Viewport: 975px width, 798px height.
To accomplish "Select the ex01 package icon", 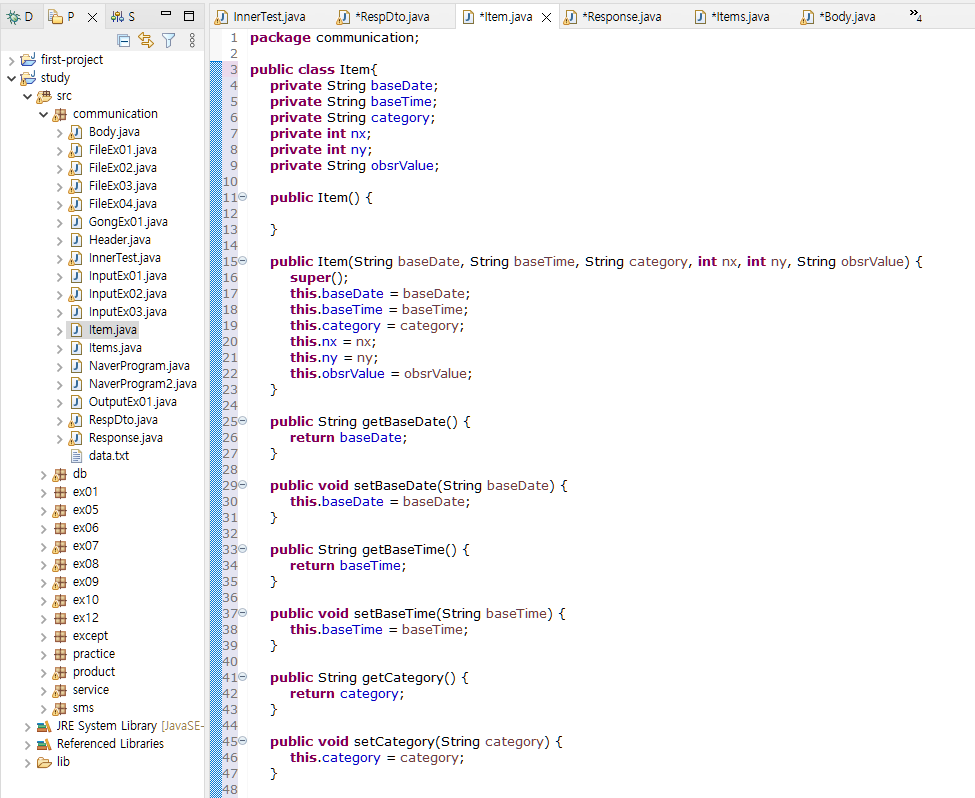I will pos(60,492).
